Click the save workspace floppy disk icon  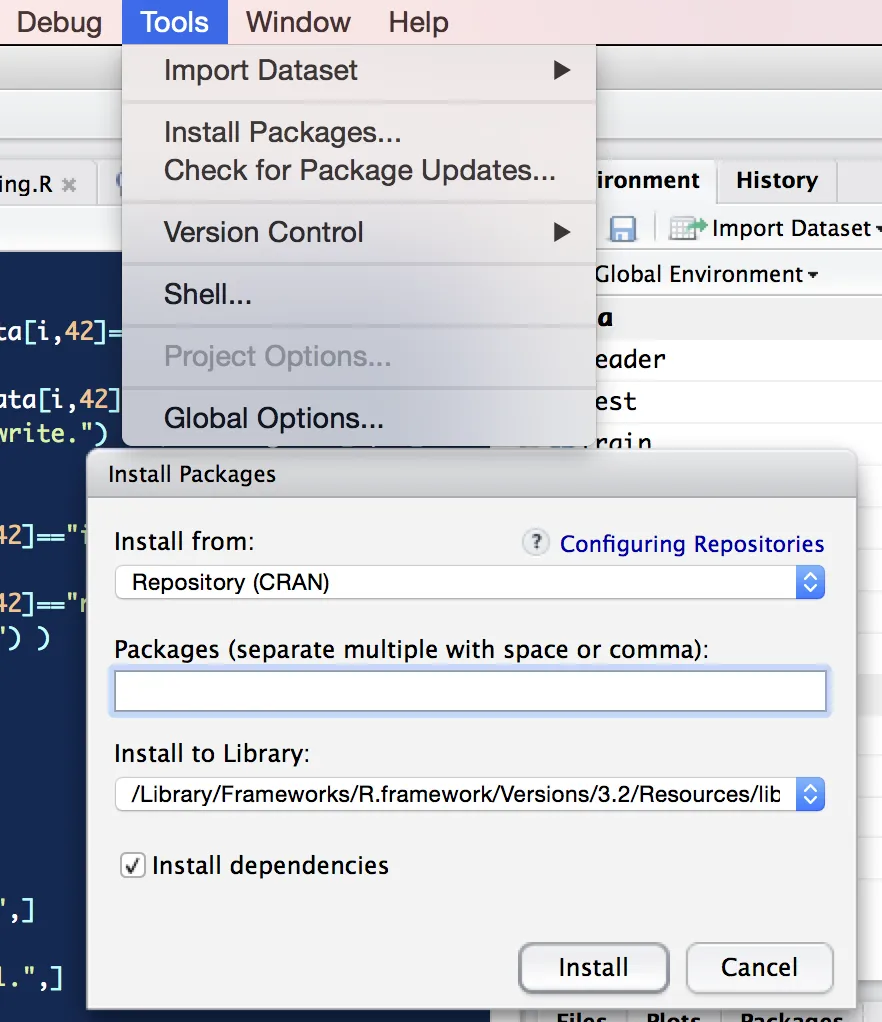(622, 229)
